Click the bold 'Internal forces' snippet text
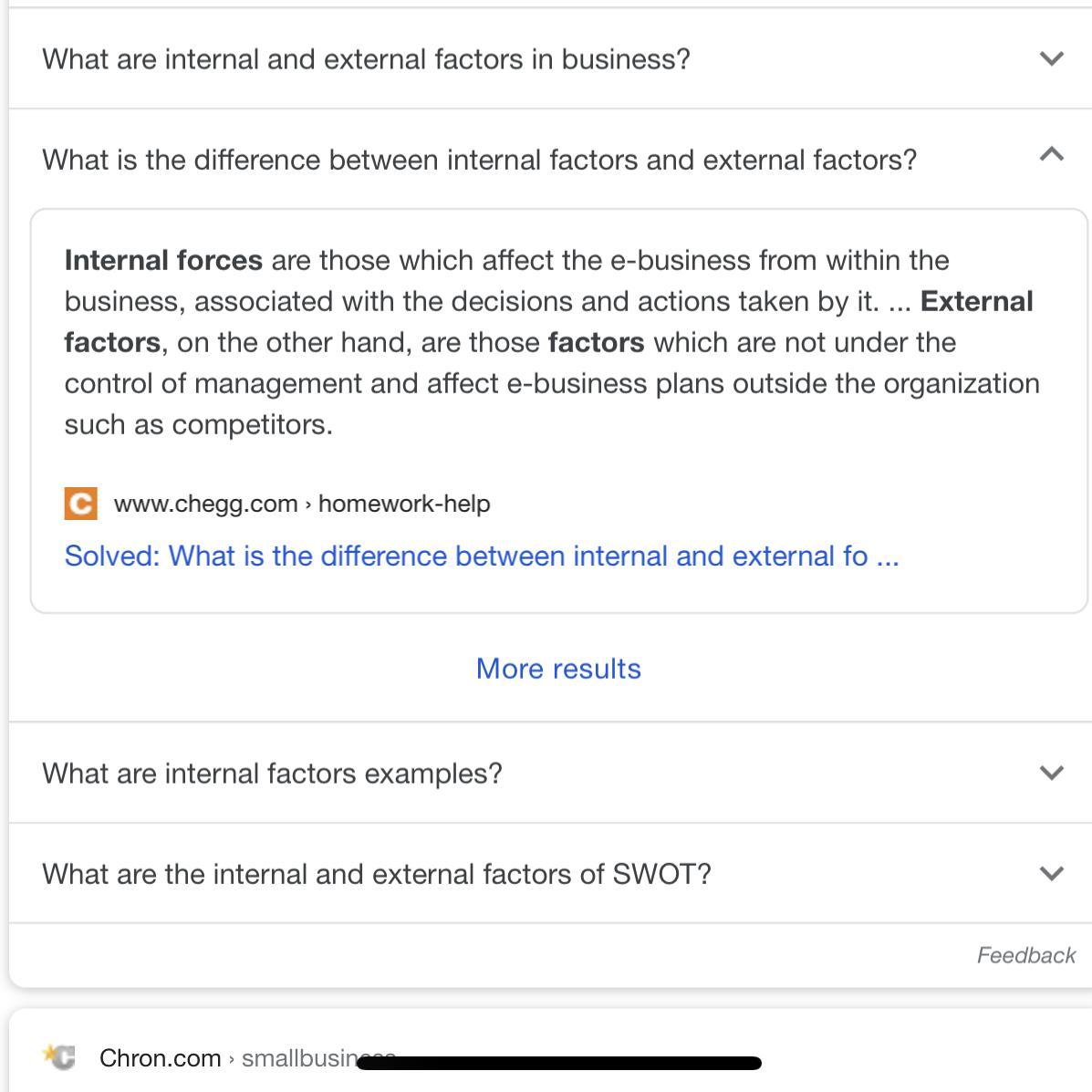 163,260
